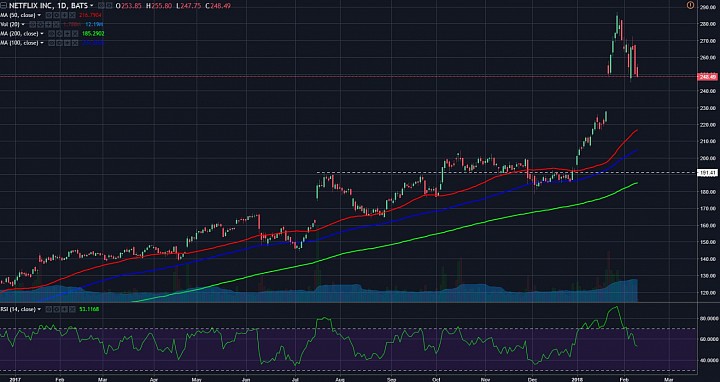The image size is (720, 382).
Task: Click the close value 248.49 in header
Action: (220, 6)
